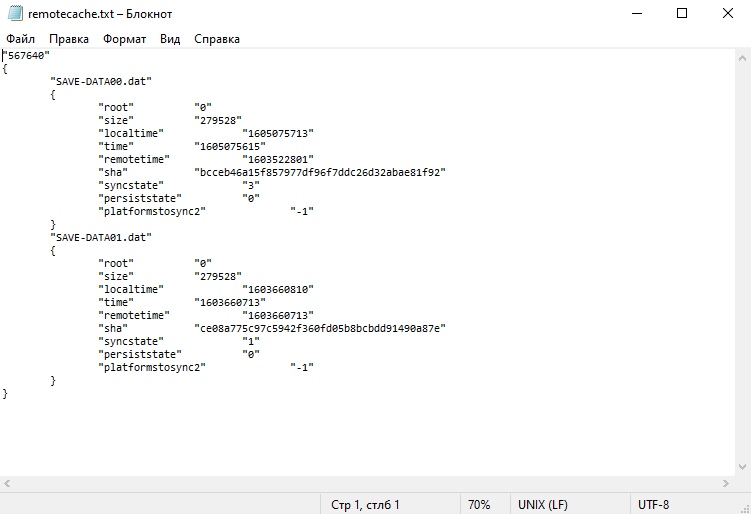This screenshot has height=514, width=751.
Task: Open the Вид menu
Action: click(x=170, y=39)
